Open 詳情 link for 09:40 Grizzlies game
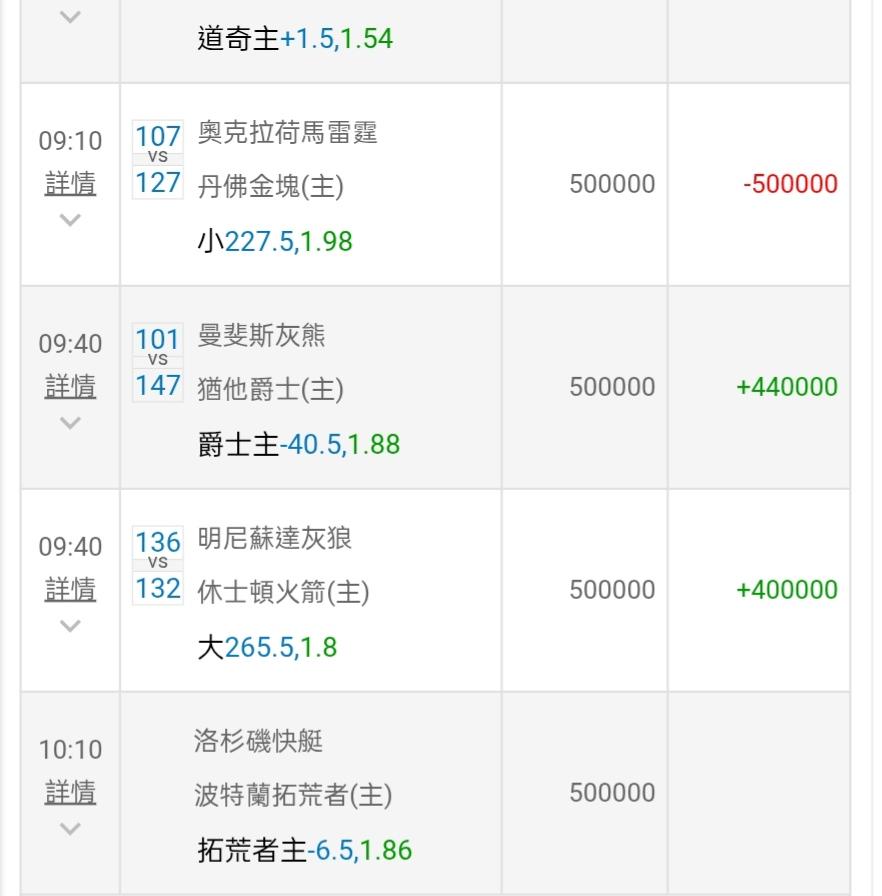 click(x=70, y=387)
